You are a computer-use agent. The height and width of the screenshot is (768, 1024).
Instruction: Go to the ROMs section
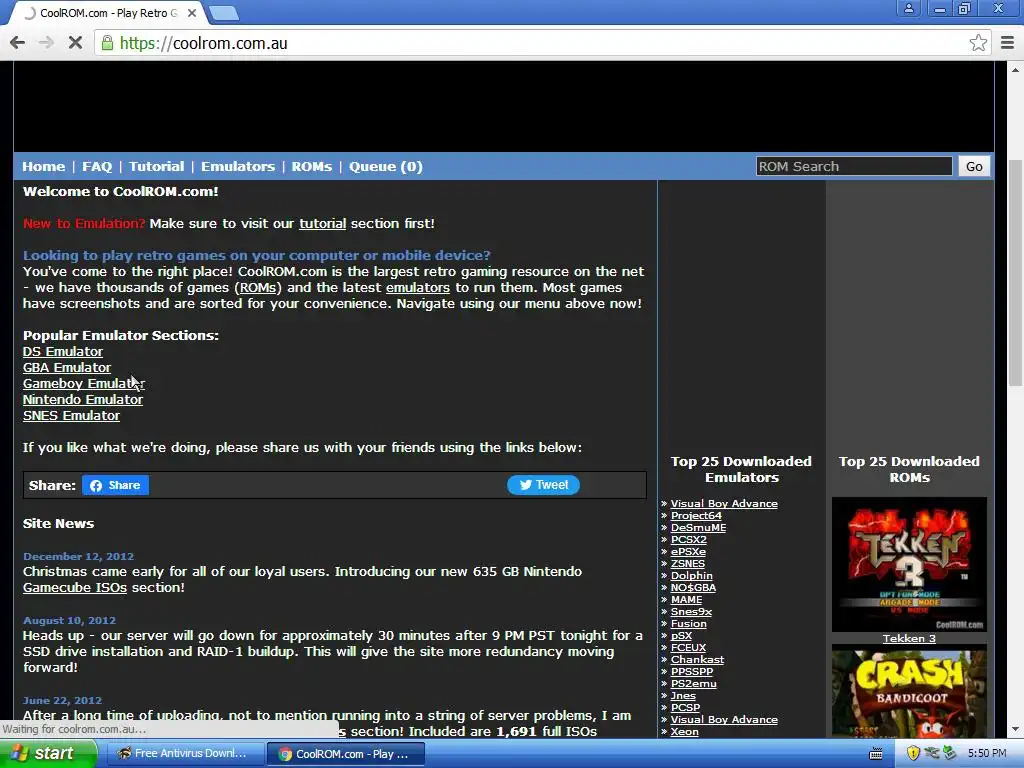[x=312, y=167]
